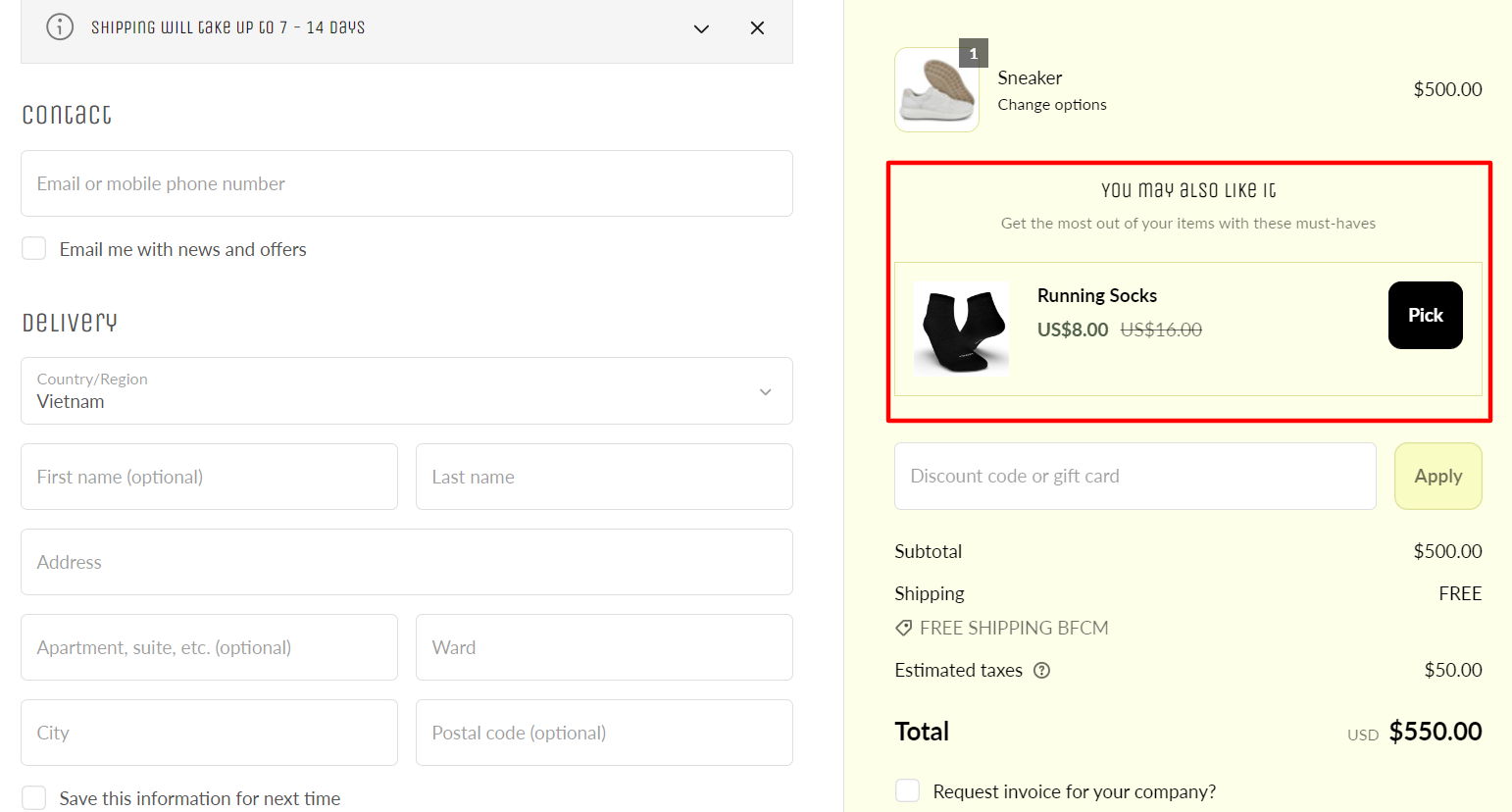Click the Sneaker quantity badge
Screen dimensions: 1512x812
coord(973,54)
